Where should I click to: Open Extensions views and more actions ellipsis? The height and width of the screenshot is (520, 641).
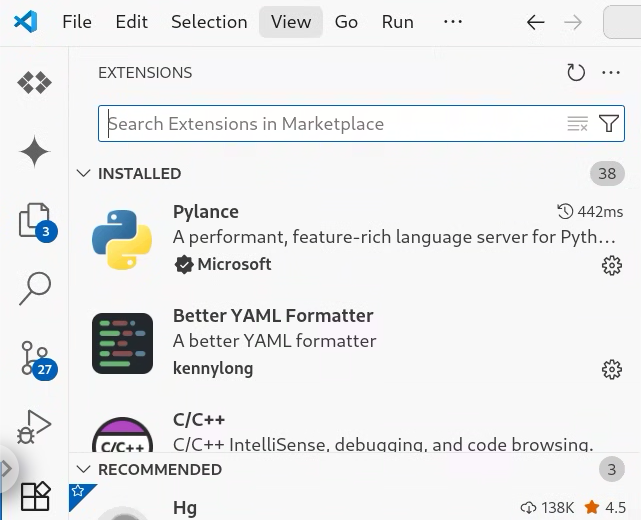pos(611,73)
